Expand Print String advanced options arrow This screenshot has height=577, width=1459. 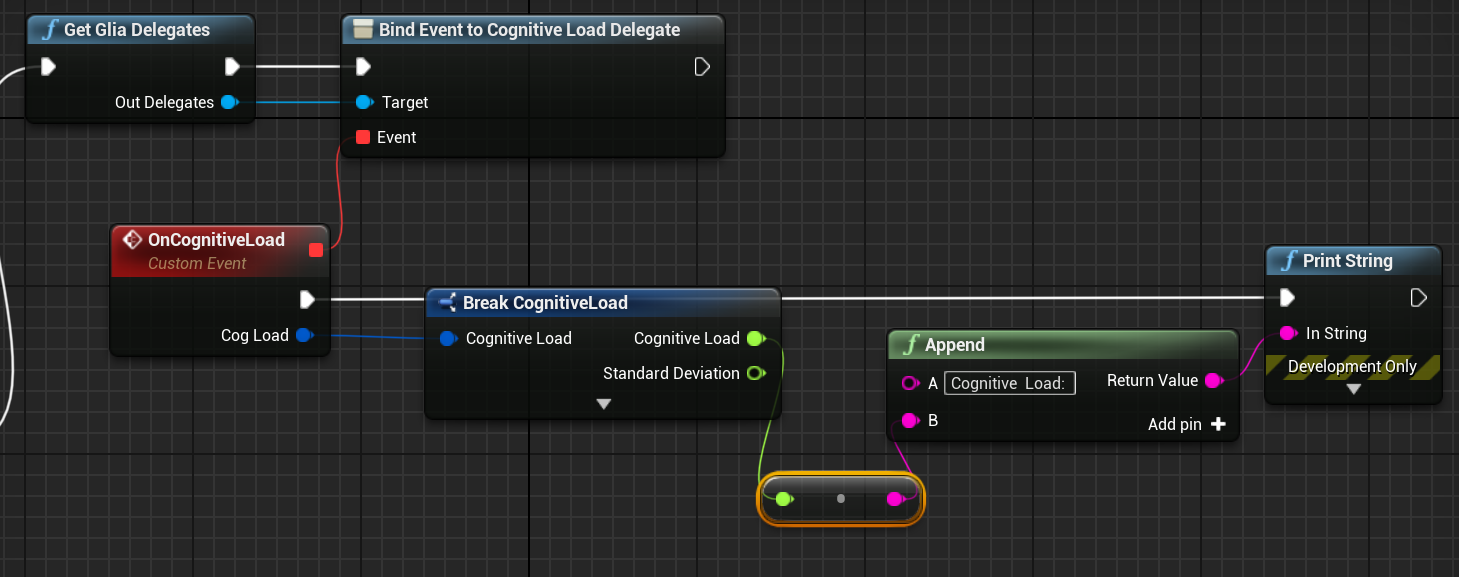point(1353,389)
